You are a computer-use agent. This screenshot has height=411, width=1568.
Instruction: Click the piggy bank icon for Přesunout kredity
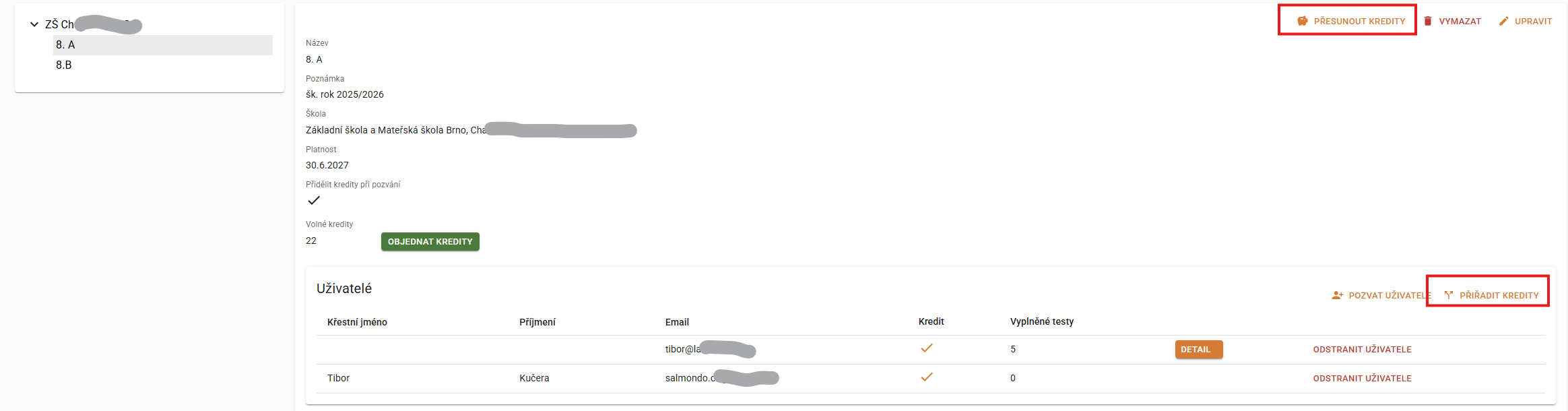click(x=1303, y=21)
